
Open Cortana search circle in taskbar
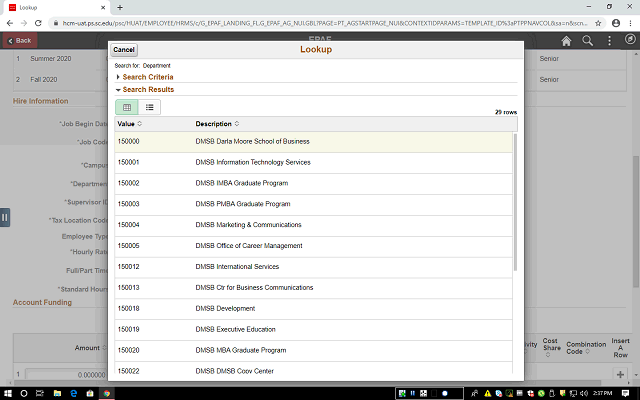[24, 393]
